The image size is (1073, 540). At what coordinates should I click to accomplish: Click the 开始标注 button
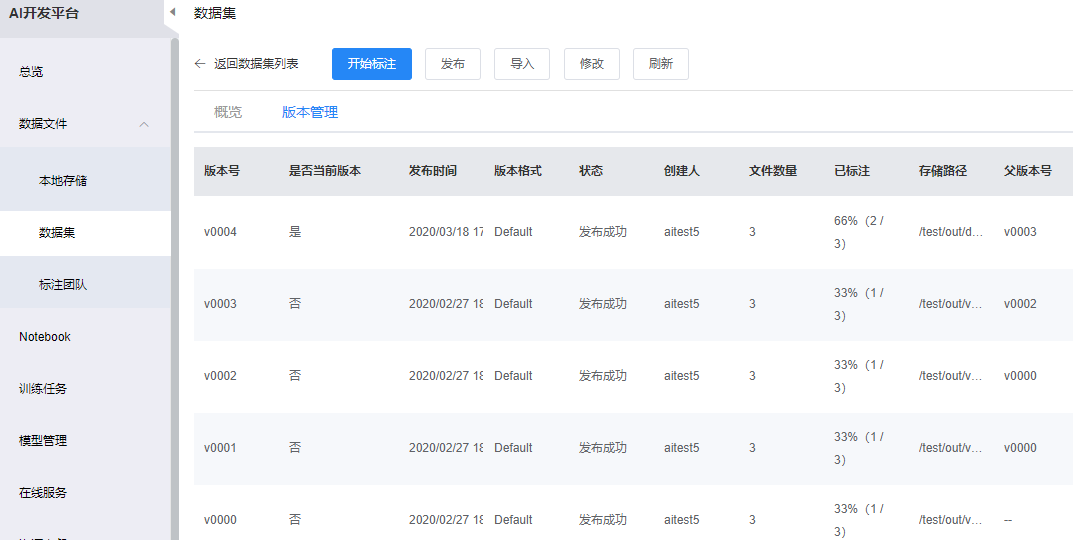tap(372, 64)
